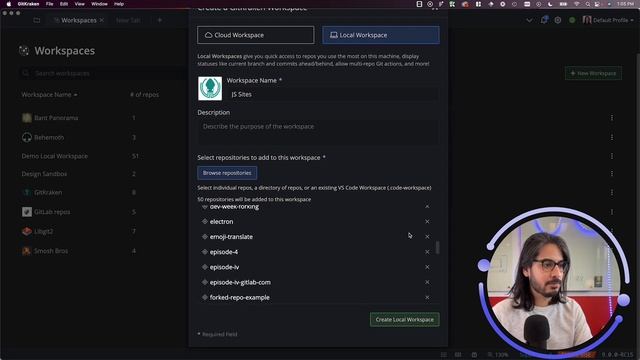Viewport: 640px width, 360px height.
Task: Open the Demo Local Workspace row
Action: (55, 156)
